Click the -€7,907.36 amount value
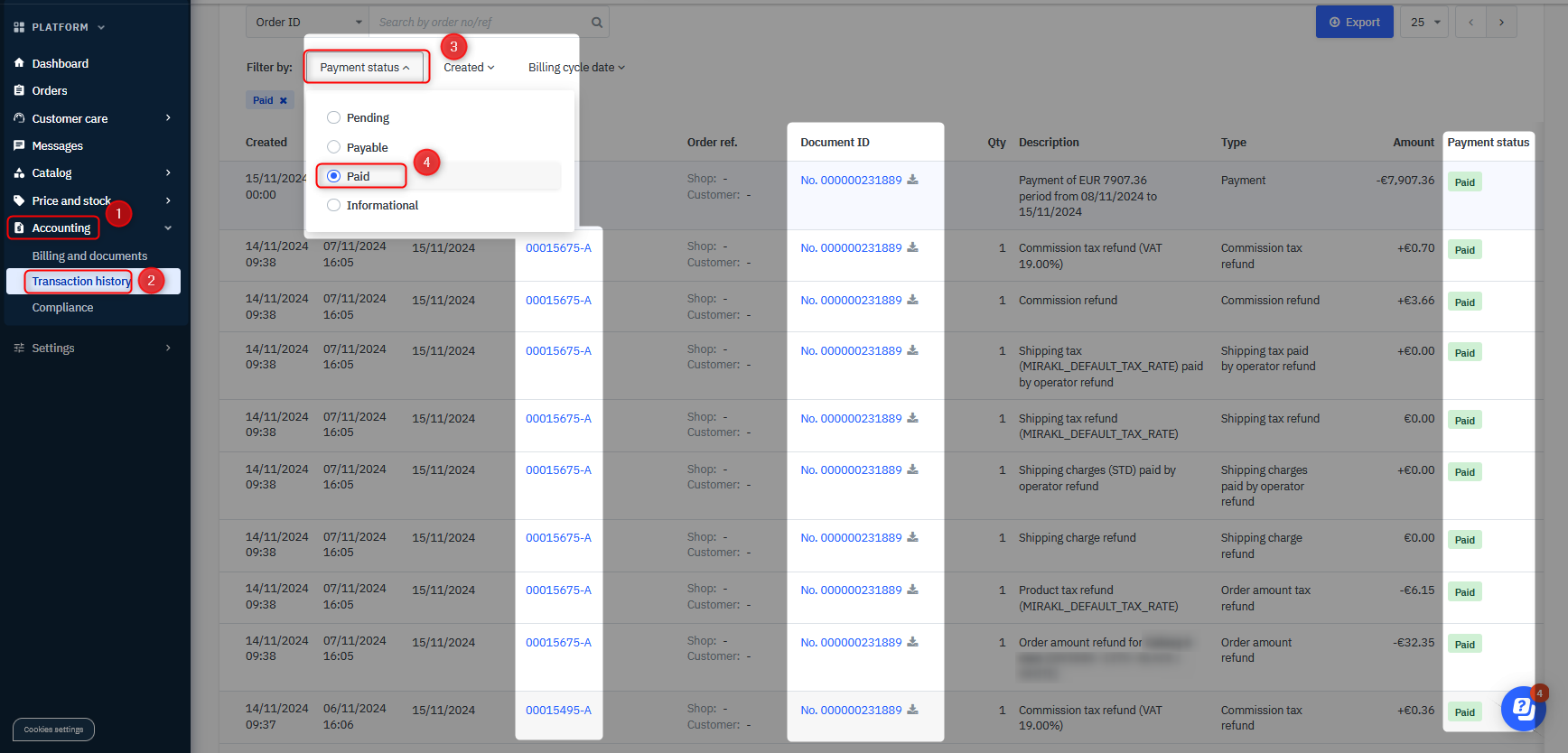The height and width of the screenshot is (753, 1568). (x=1405, y=180)
